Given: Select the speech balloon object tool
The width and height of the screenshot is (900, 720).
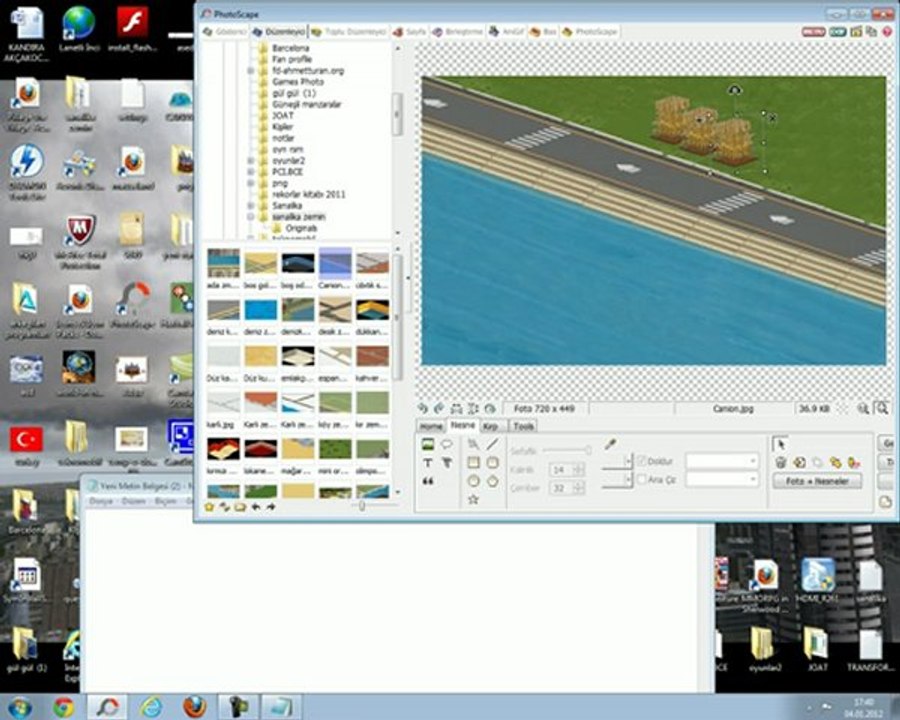Looking at the screenshot, I should [447, 444].
